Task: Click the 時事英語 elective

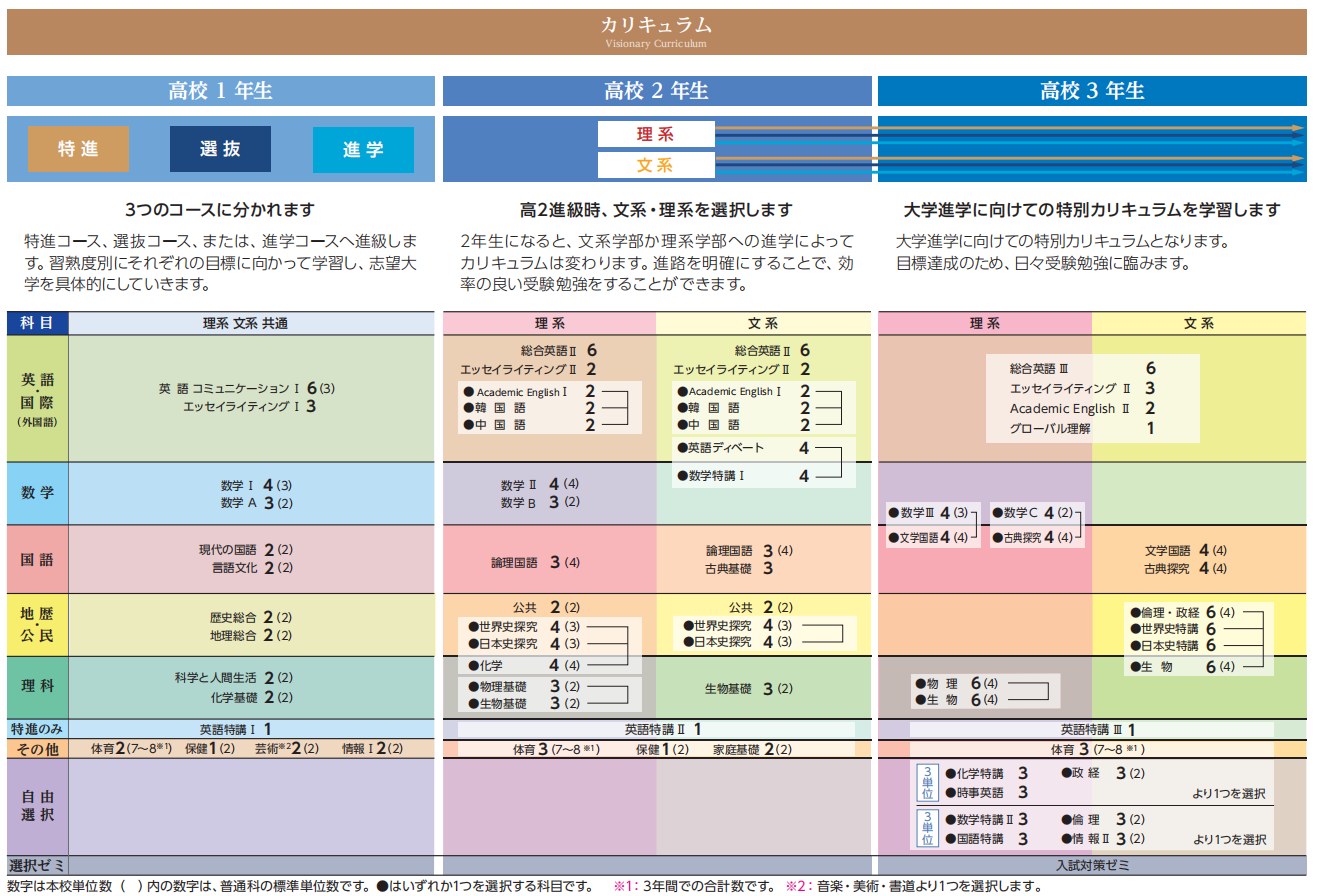Action: click(x=986, y=792)
